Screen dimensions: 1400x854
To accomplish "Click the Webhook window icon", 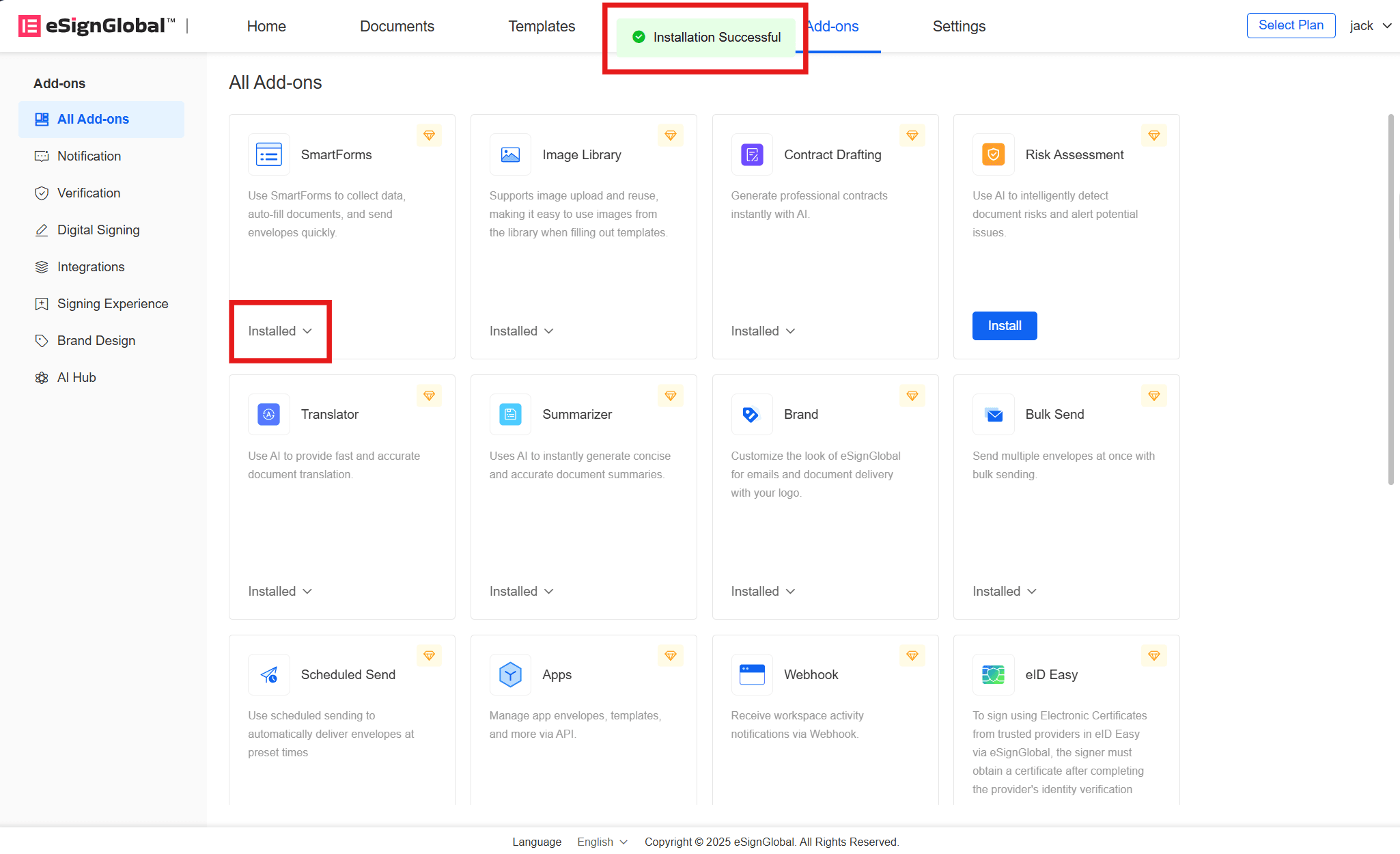I will pyautogui.click(x=752, y=674).
